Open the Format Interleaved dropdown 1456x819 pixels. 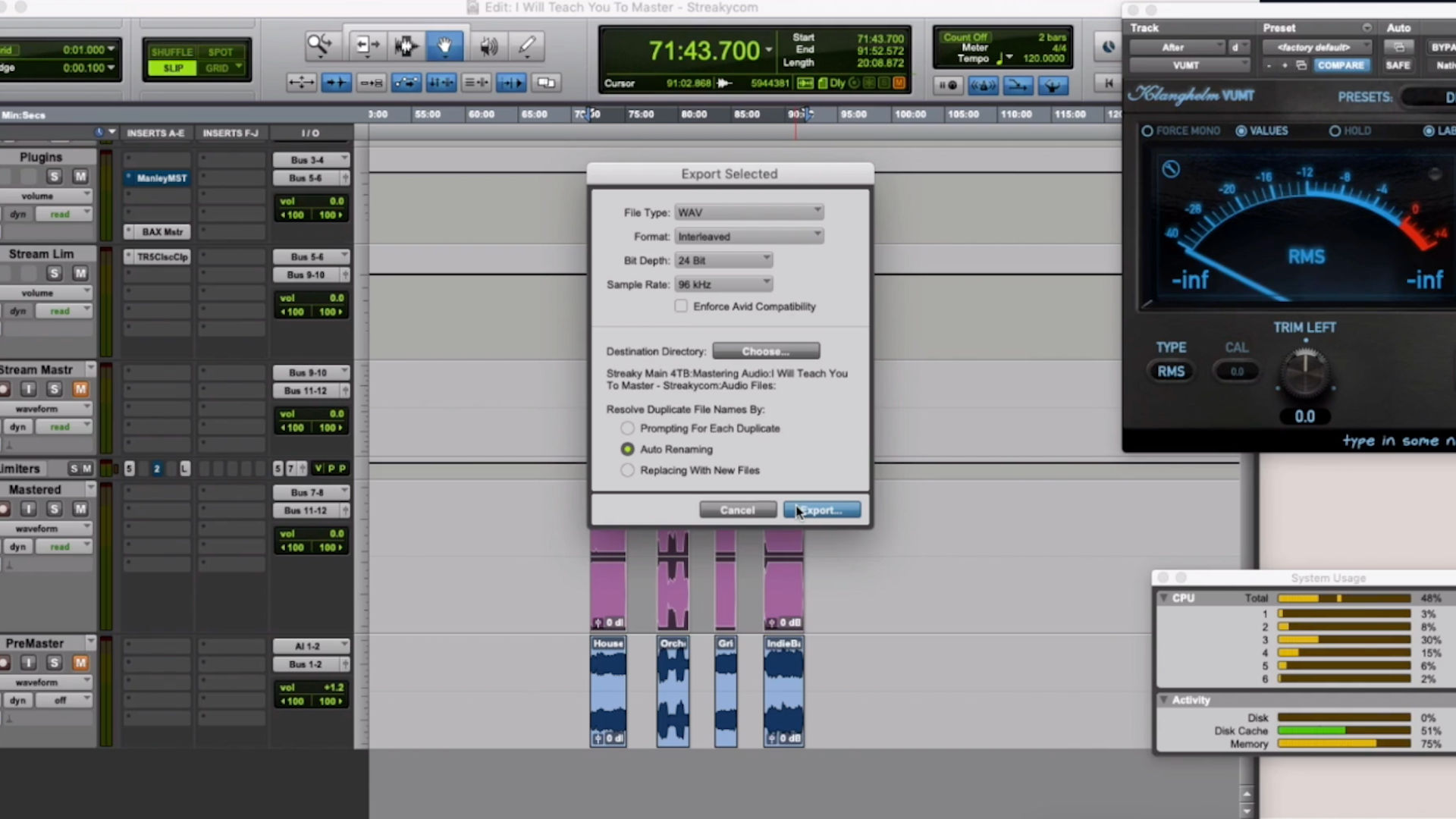(749, 237)
